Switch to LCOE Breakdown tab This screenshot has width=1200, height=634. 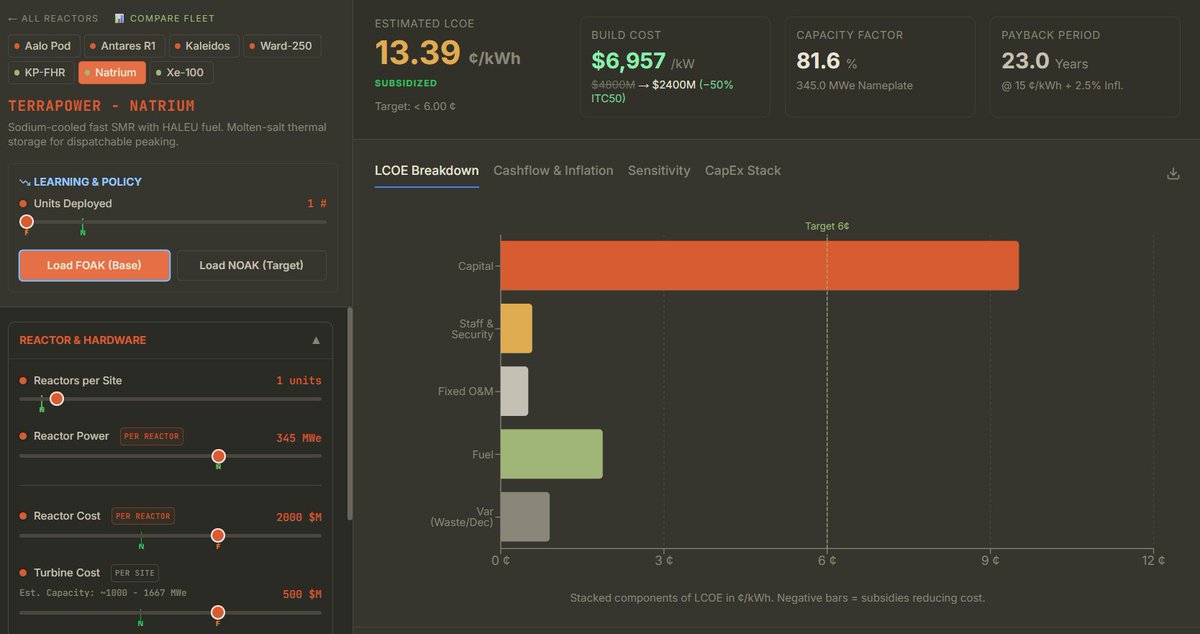coord(427,171)
